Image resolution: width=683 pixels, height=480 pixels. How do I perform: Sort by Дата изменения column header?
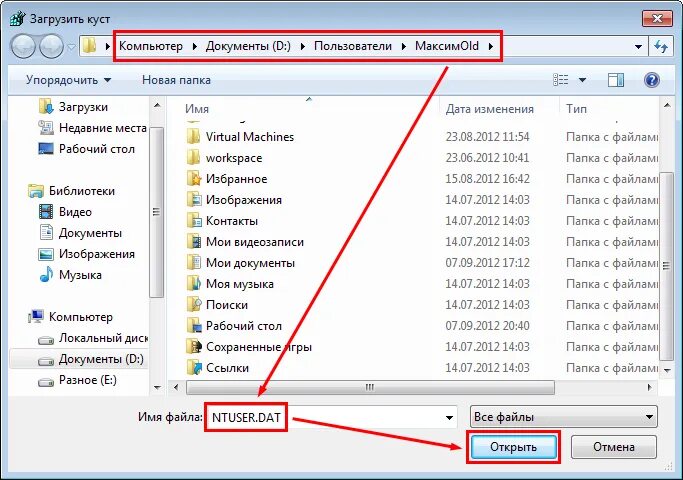(489, 108)
